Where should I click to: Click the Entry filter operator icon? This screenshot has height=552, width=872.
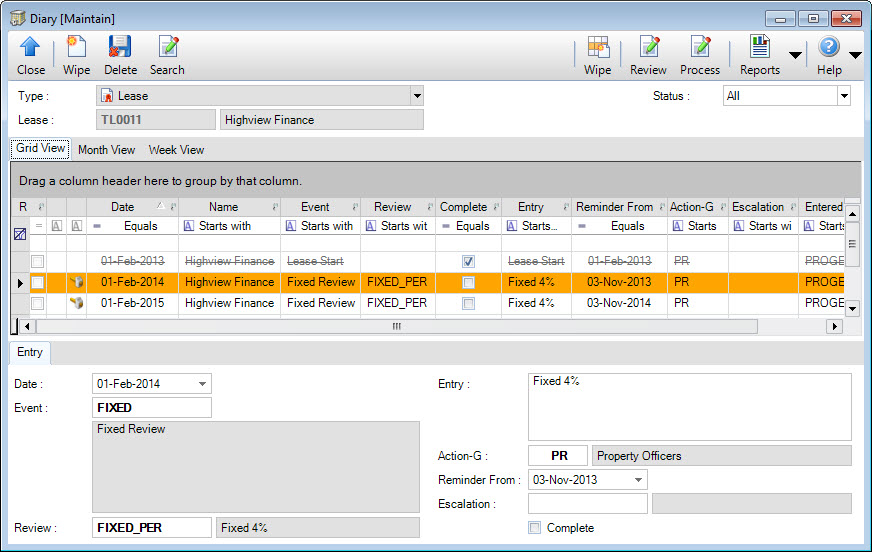[512, 226]
